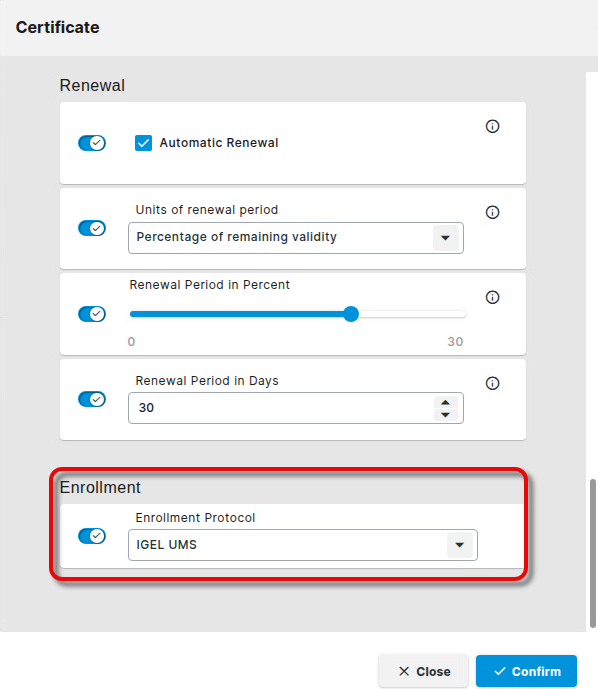598x689 pixels.
Task: Disable the Units of renewal period switch
Action: [92, 228]
